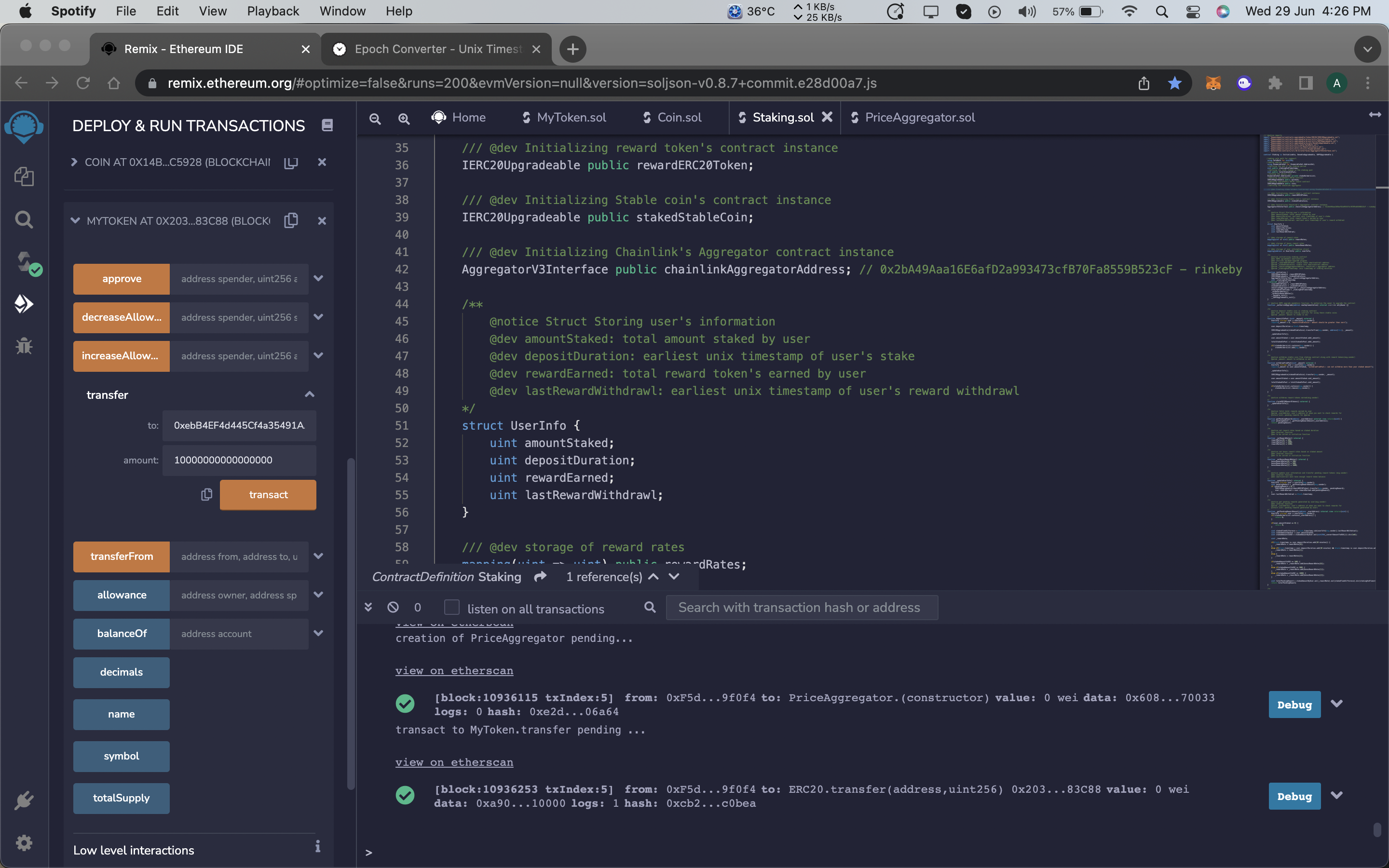Open the documentation icon beside panel title
1389x868 pixels.
coord(327,125)
